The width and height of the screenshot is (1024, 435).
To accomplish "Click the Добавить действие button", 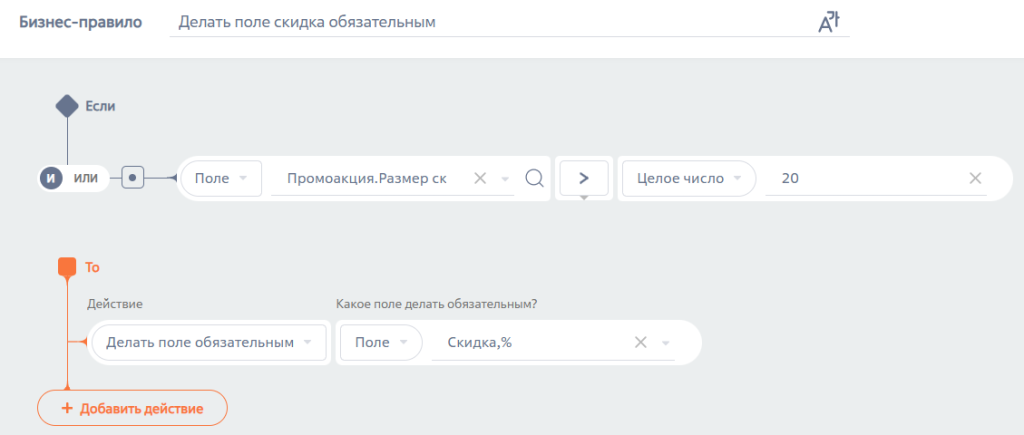I will [x=132, y=408].
